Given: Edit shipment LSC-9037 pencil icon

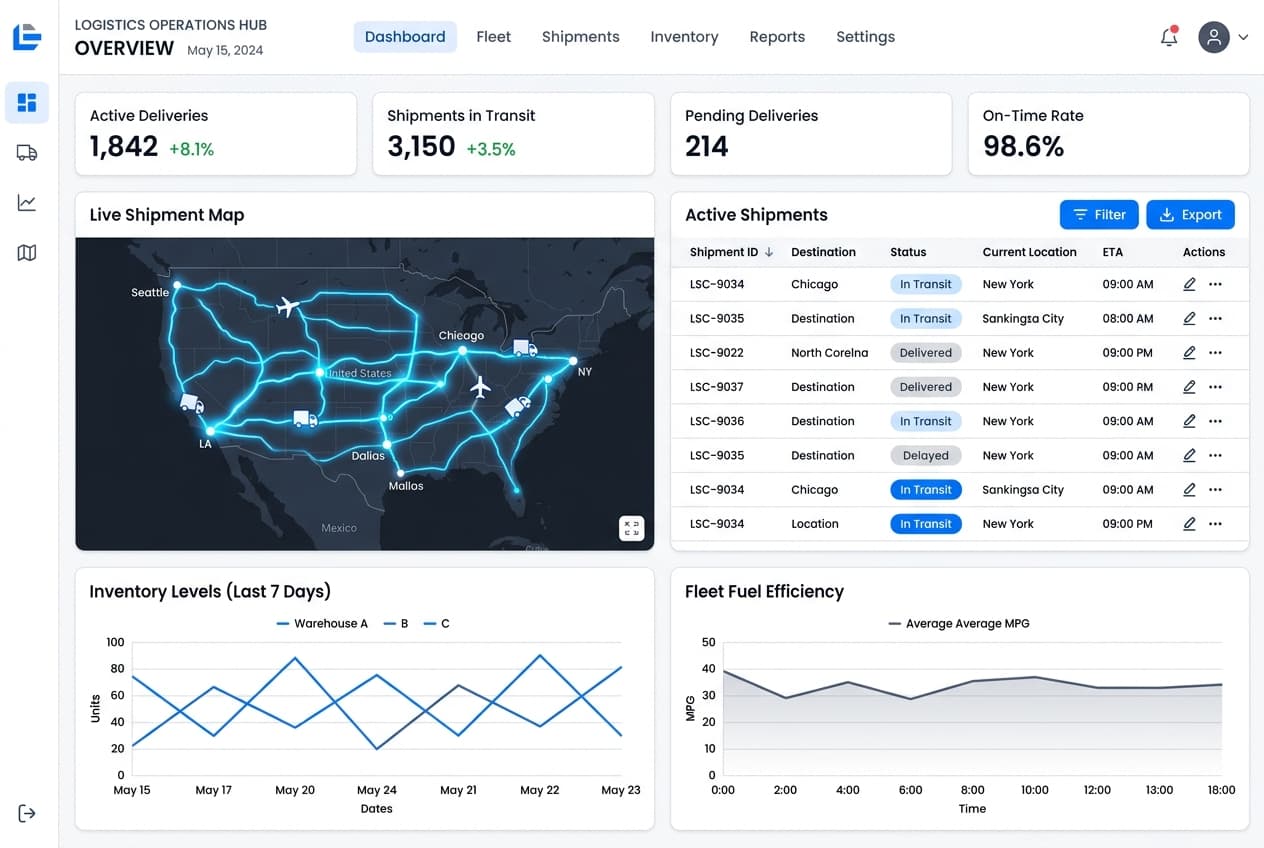Looking at the screenshot, I should tap(1189, 387).
